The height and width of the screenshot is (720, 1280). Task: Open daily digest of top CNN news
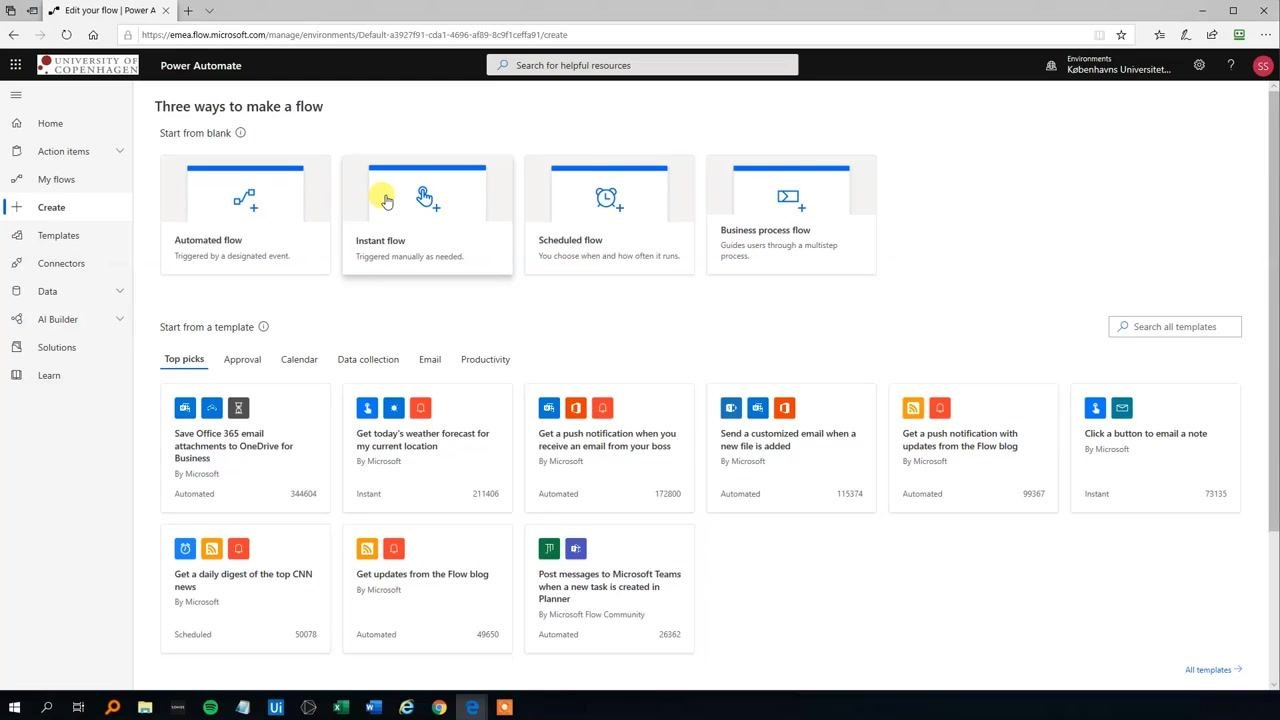coord(245,589)
